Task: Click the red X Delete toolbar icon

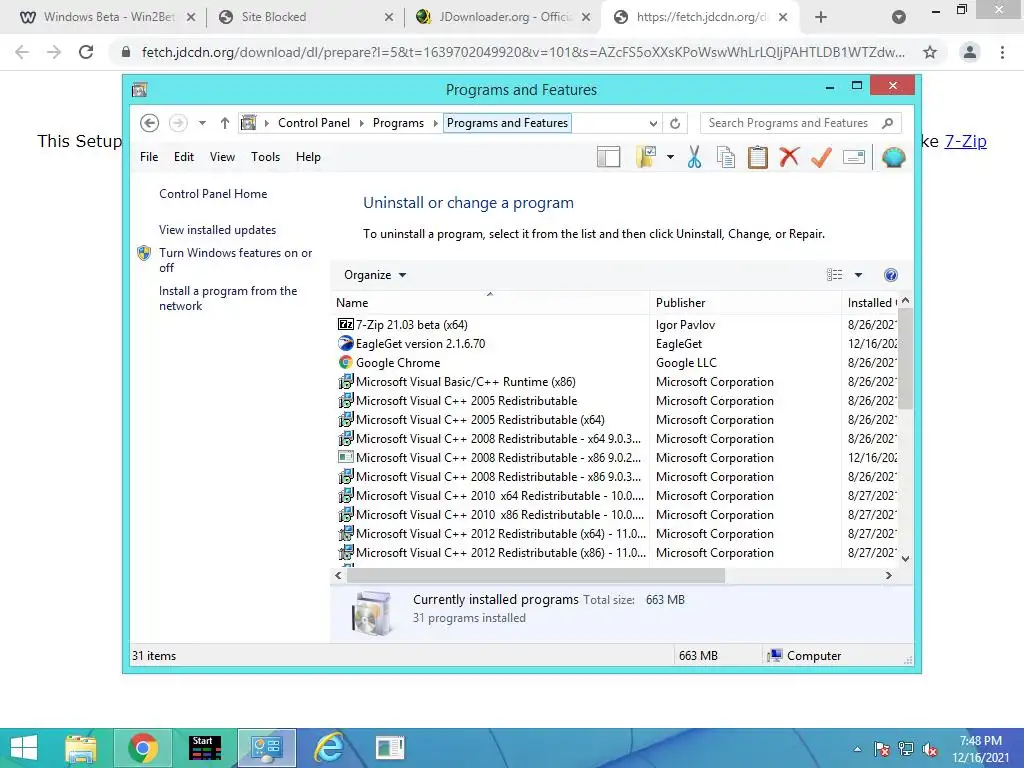Action: (x=789, y=157)
